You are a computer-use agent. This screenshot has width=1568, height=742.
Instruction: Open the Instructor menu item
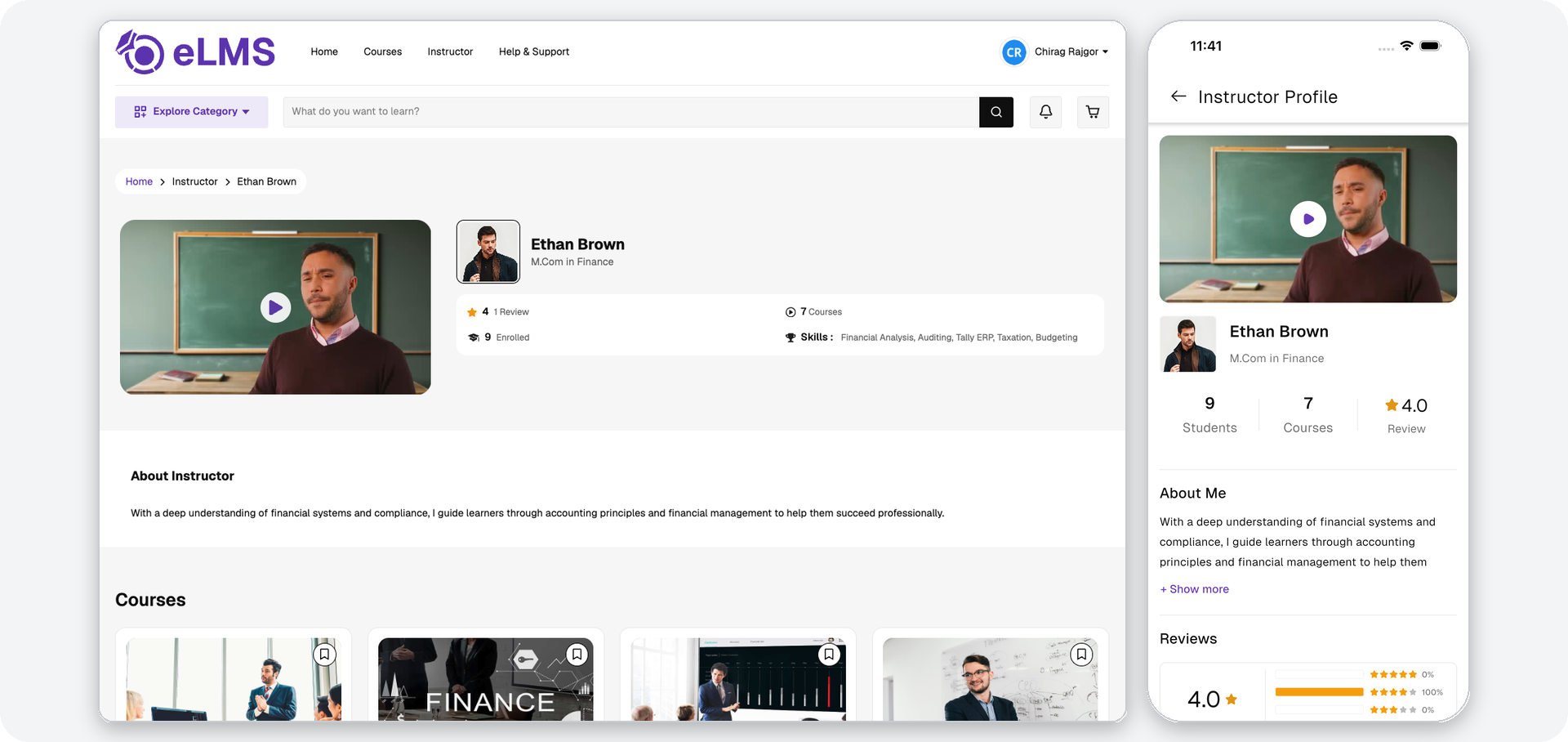coord(450,51)
